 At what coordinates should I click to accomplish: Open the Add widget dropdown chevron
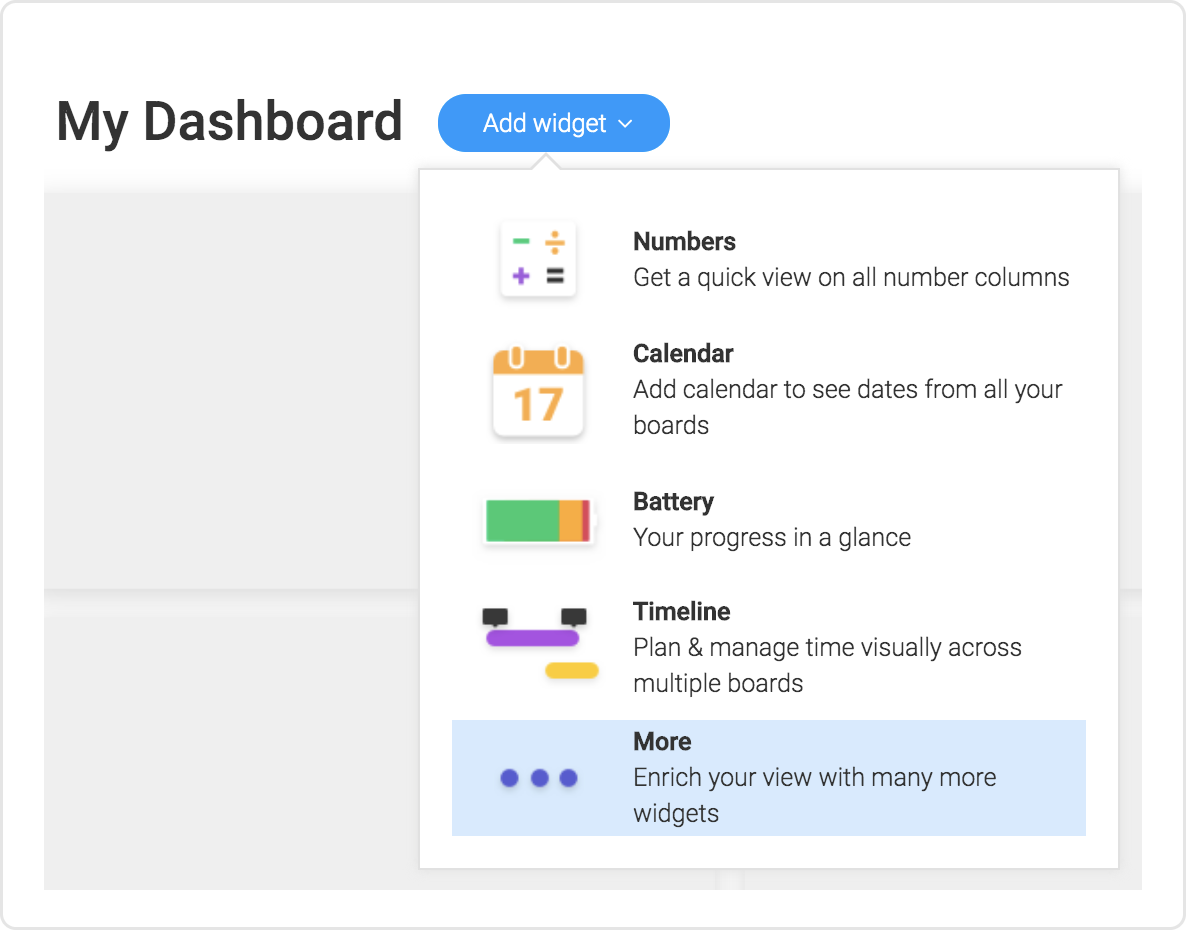coord(628,124)
